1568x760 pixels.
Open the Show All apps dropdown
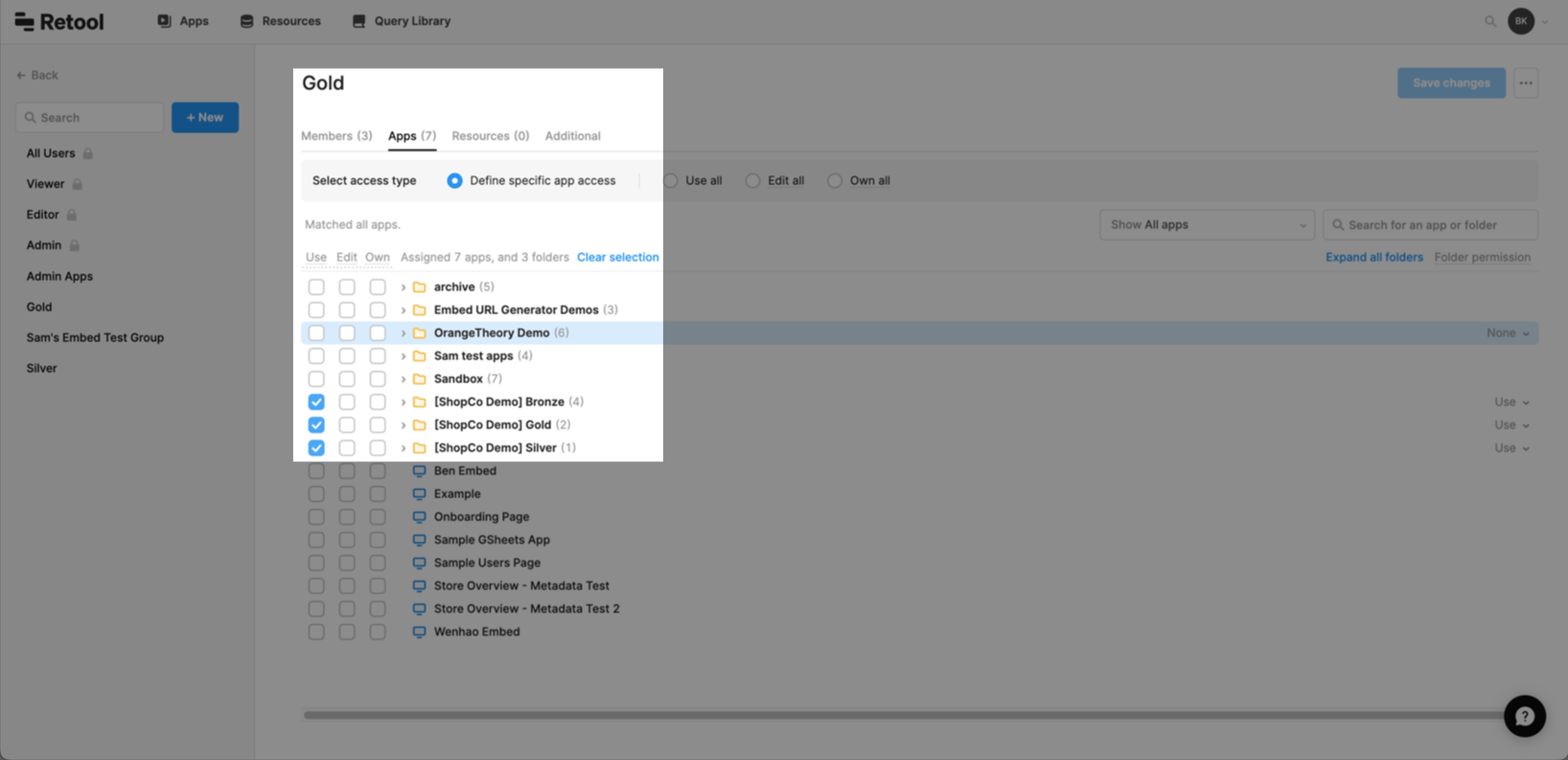coord(1207,224)
